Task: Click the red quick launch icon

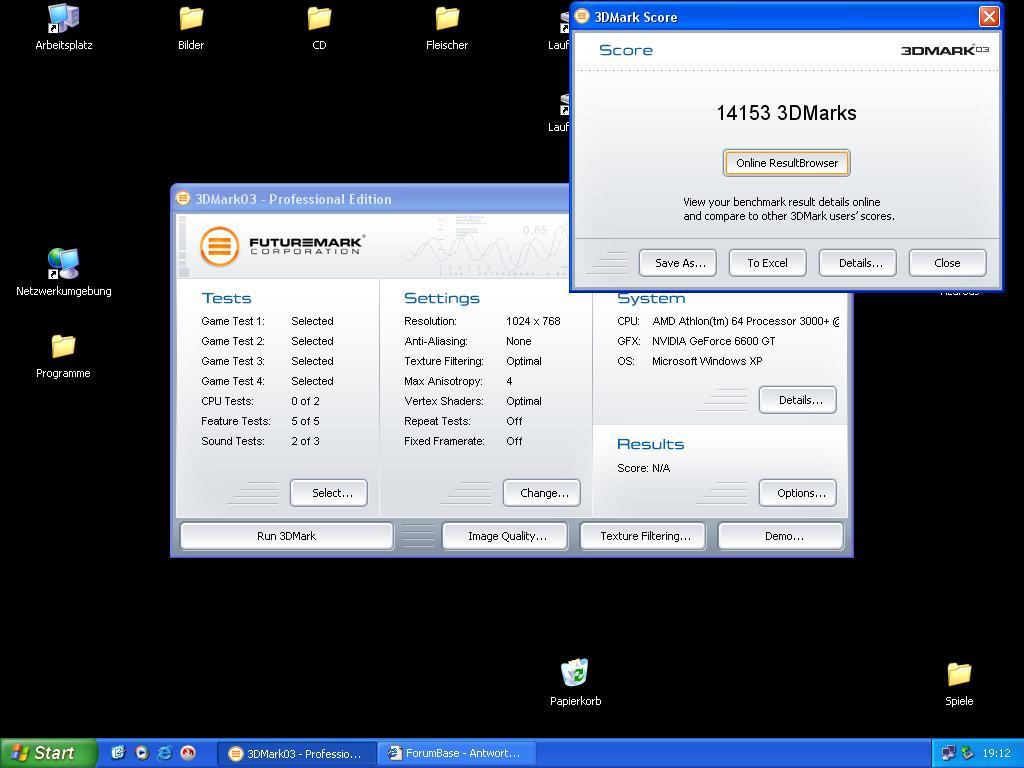Action: pos(188,753)
